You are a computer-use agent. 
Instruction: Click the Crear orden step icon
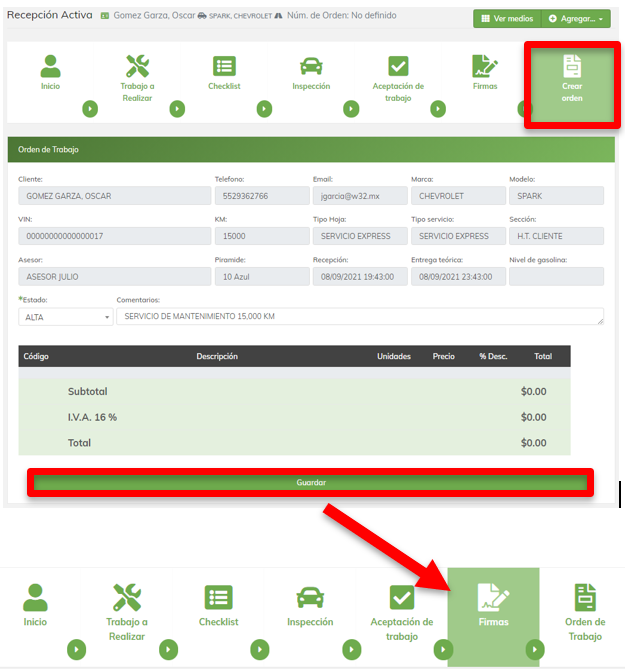coord(571,67)
